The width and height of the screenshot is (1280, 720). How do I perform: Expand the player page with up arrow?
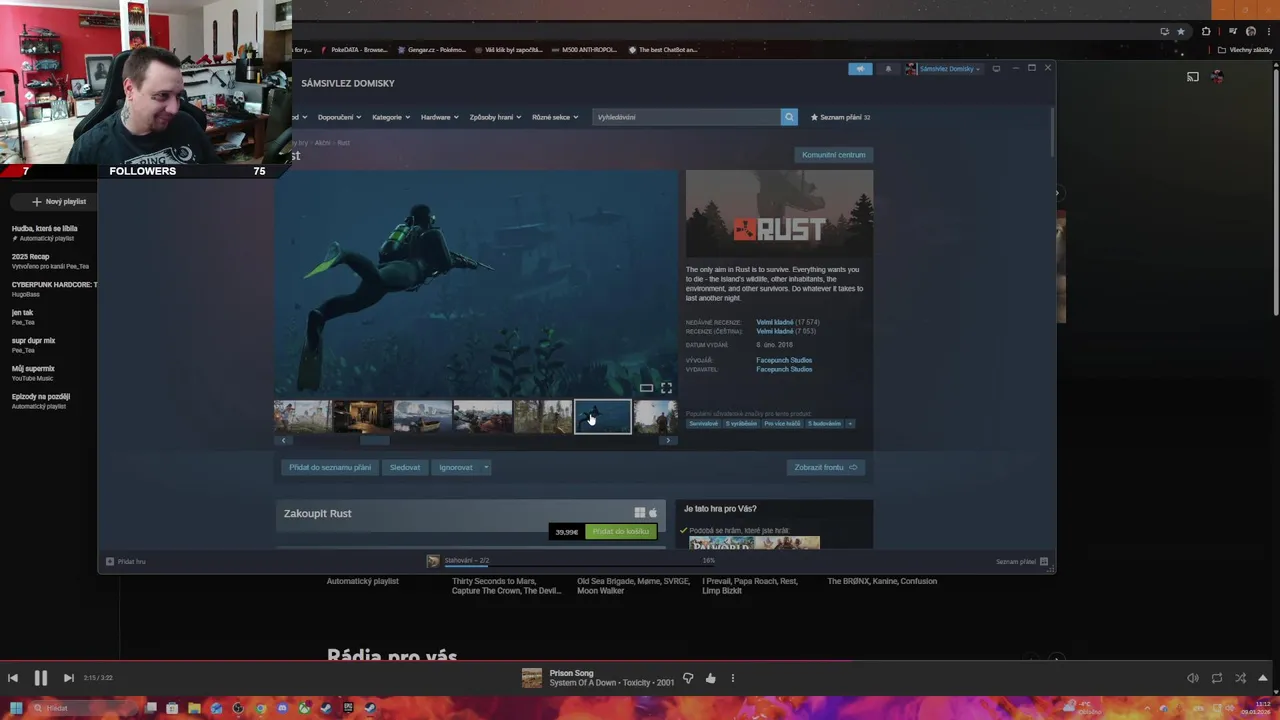pyautogui.click(x=1263, y=678)
